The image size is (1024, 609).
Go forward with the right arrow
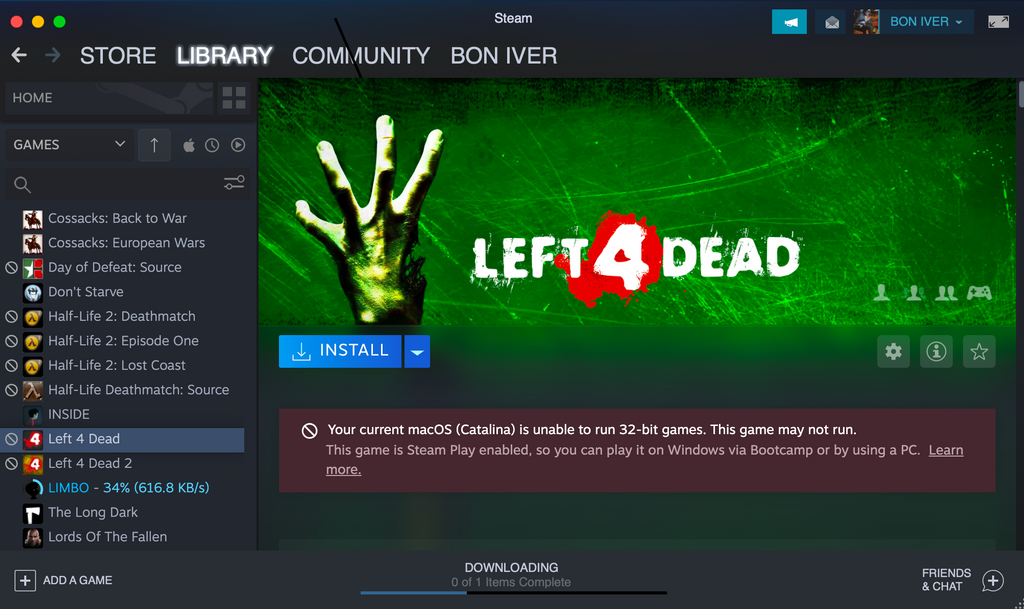[52, 55]
